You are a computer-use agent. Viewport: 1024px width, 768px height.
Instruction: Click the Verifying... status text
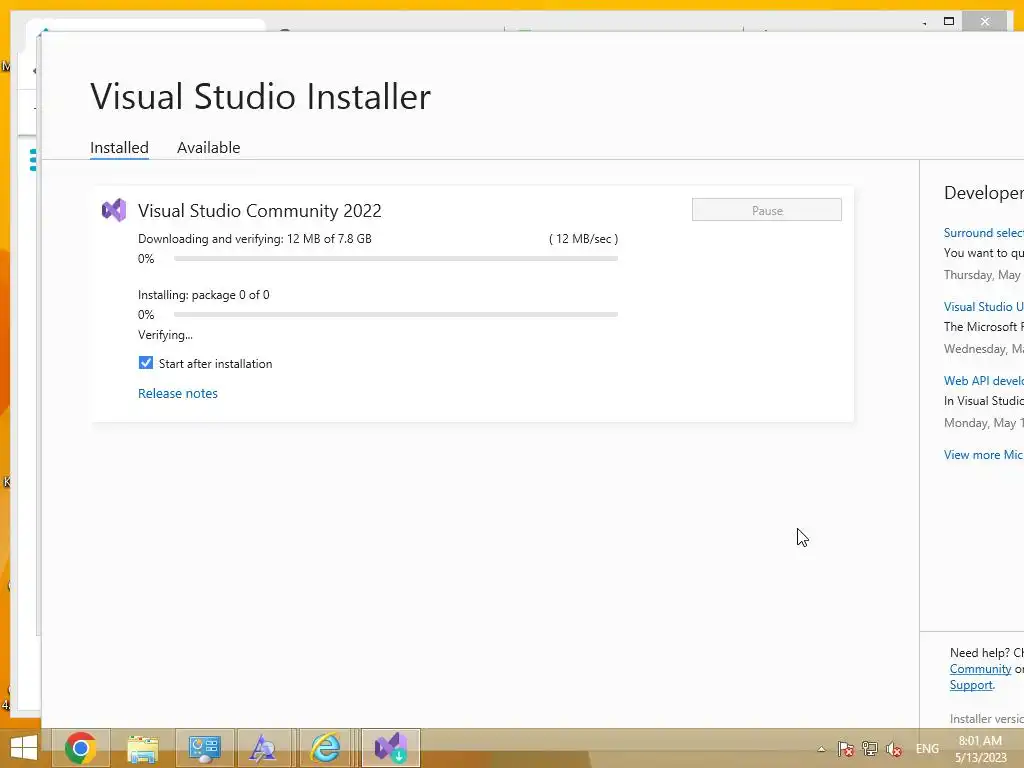click(165, 335)
